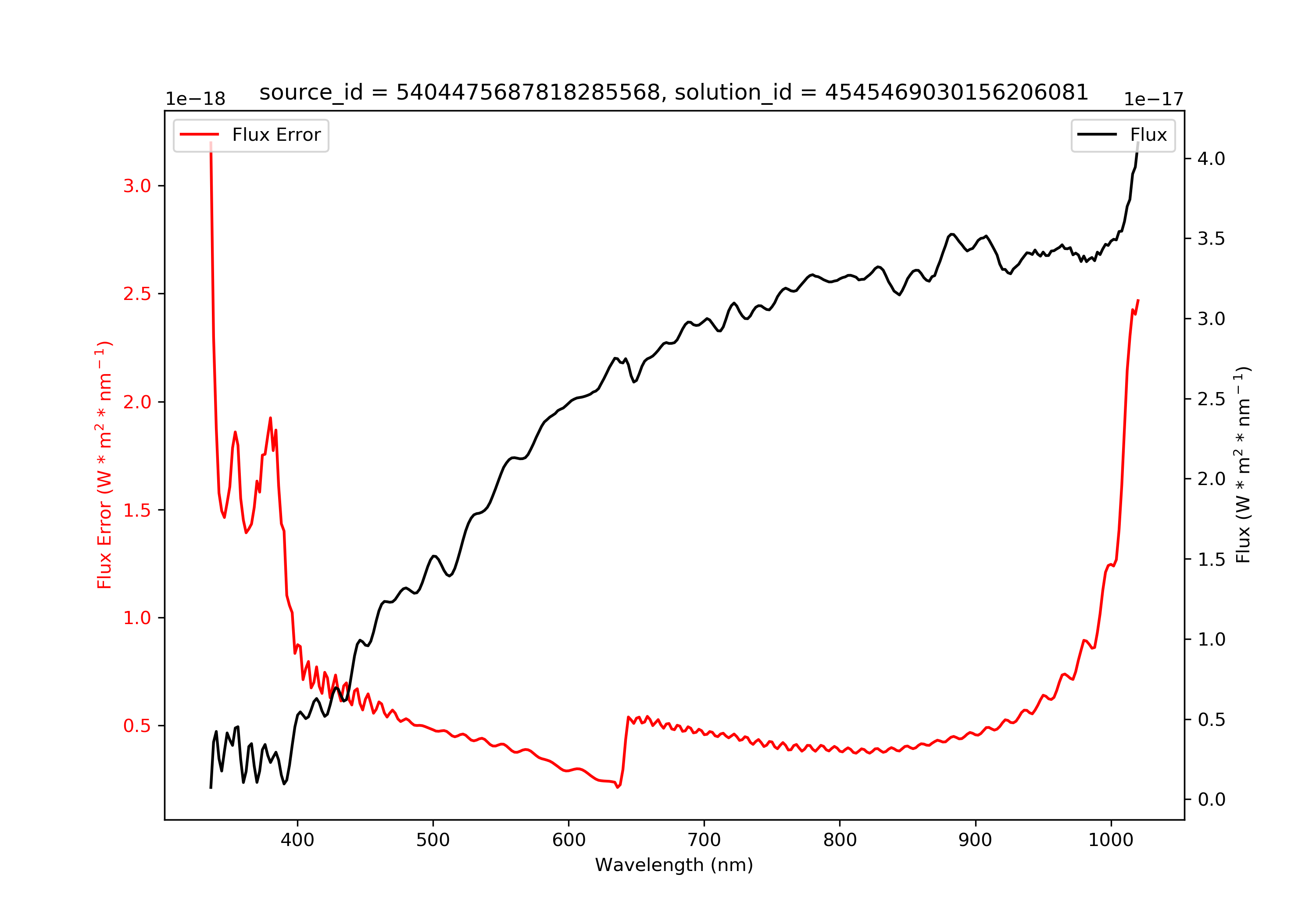
Task: Click the 1e−18 exponent label at the top left
Action: [196, 99]
